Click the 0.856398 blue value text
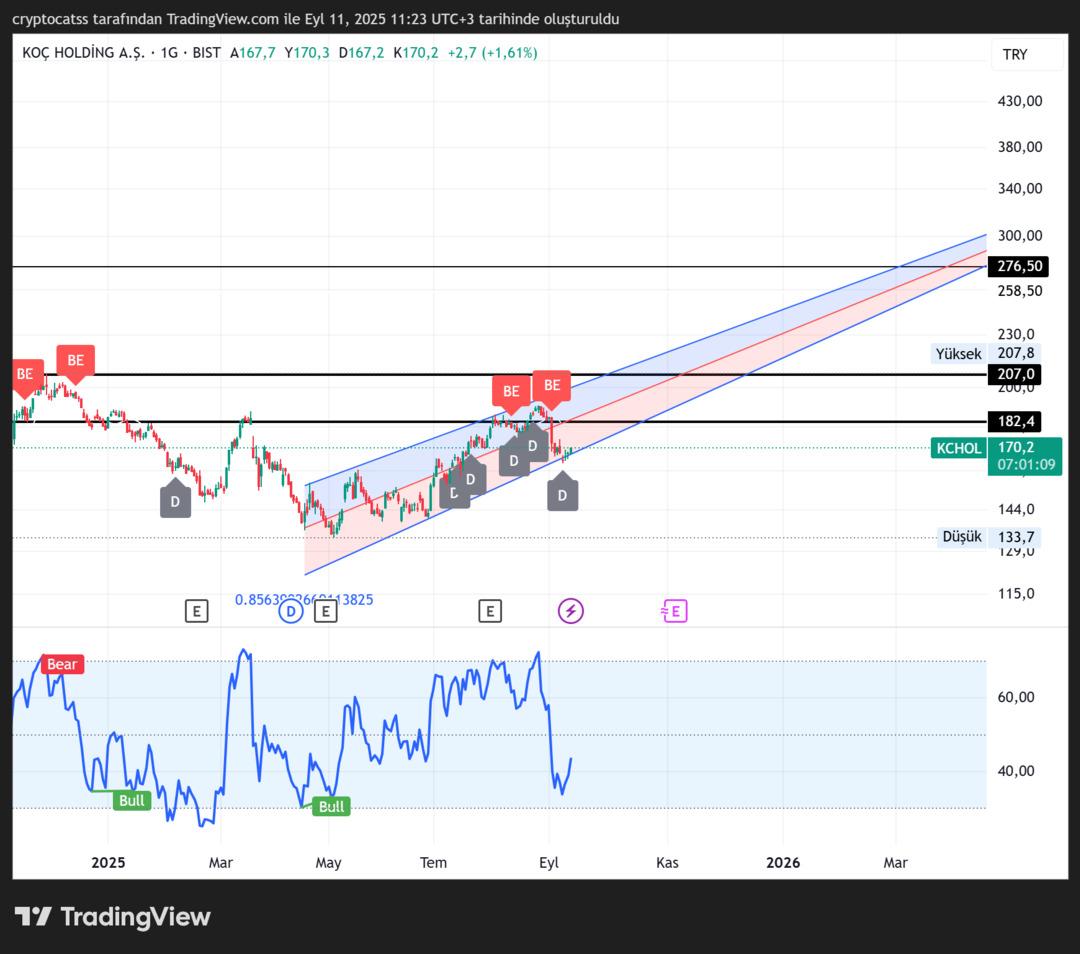Viewport: 1080px width, 954px height. tap(304, 600)
